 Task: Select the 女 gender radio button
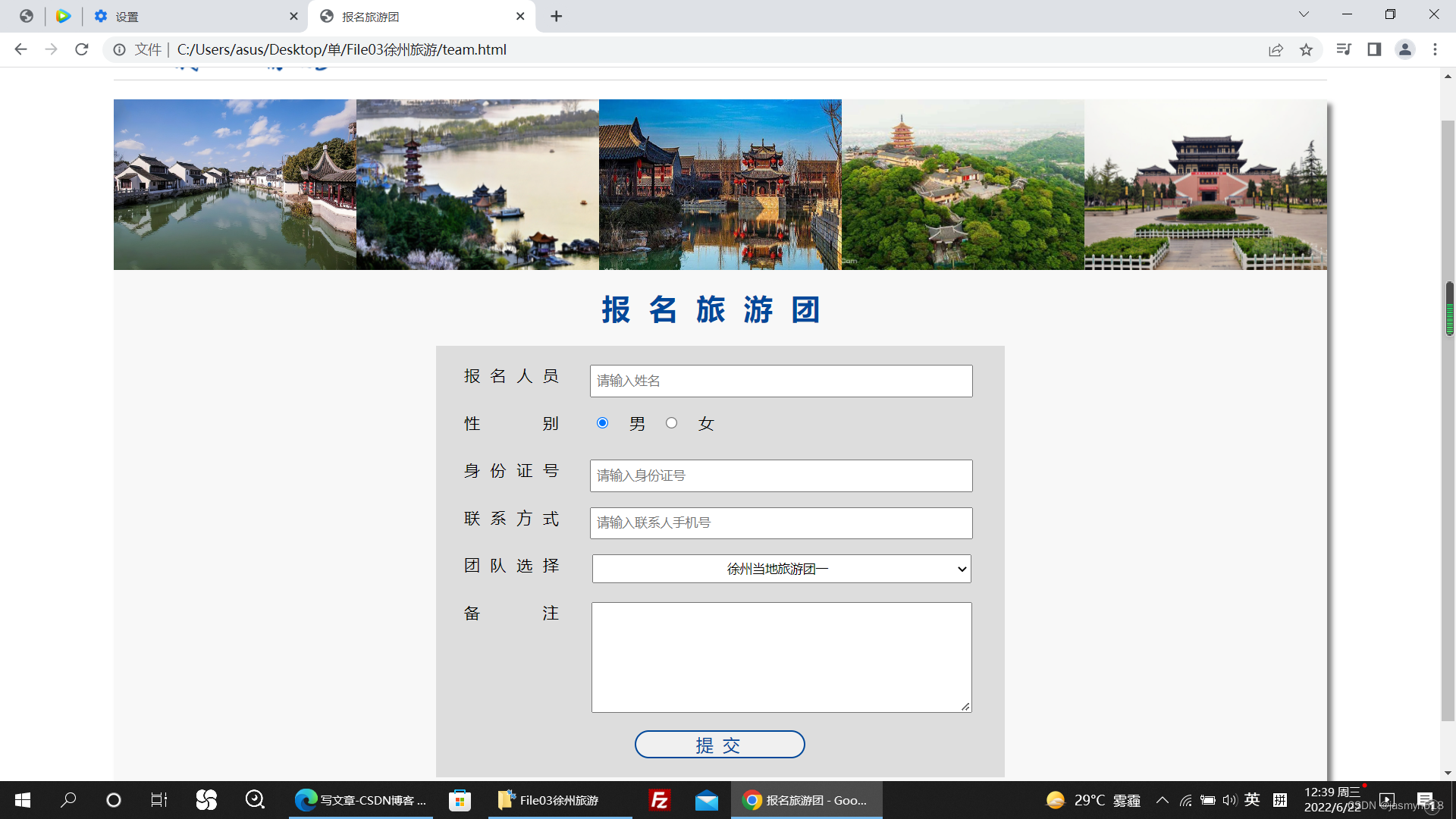(x=671, y=423)
